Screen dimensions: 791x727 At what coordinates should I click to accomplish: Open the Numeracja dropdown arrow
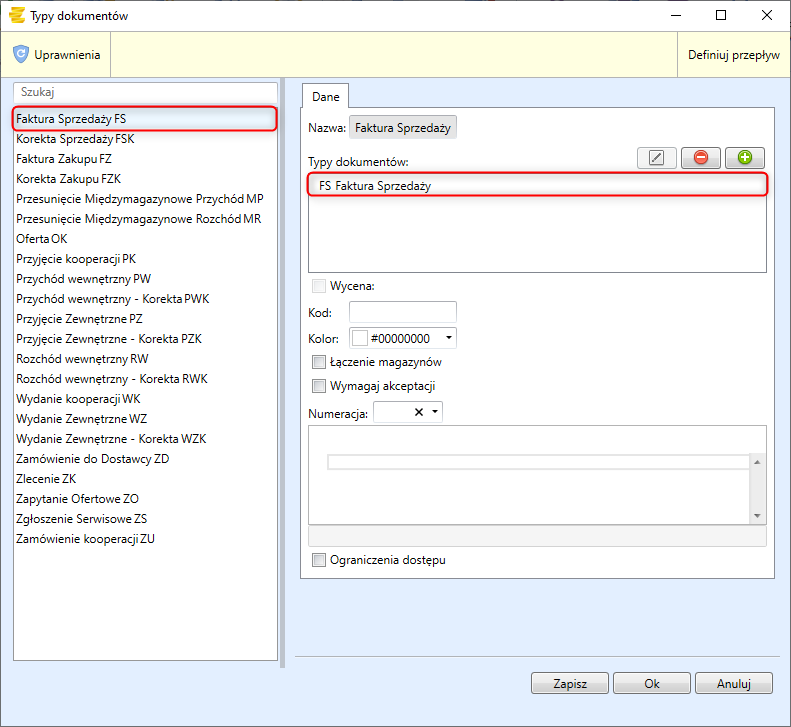tap(435, 413)
